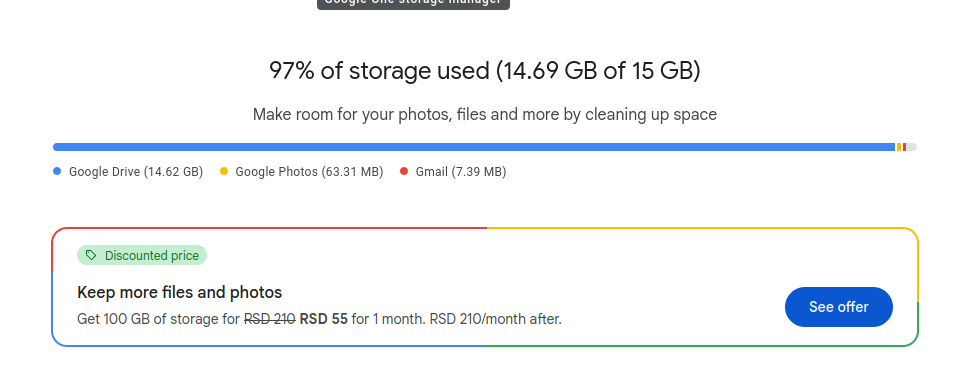Viewport: 971px width, 385px height.
Task: Click the price tag icon in Discounted chip
Action: point(91,255)
